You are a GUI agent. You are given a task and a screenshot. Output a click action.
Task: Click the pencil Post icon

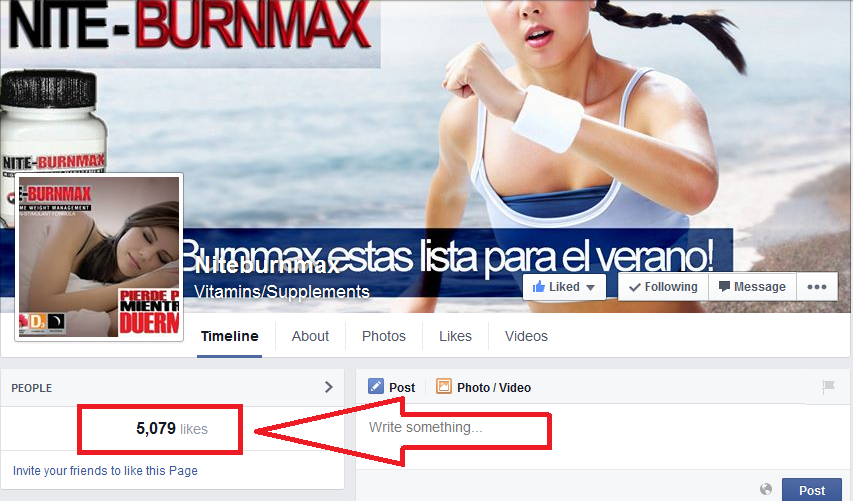pyautogui.click(x=375, y=386)
